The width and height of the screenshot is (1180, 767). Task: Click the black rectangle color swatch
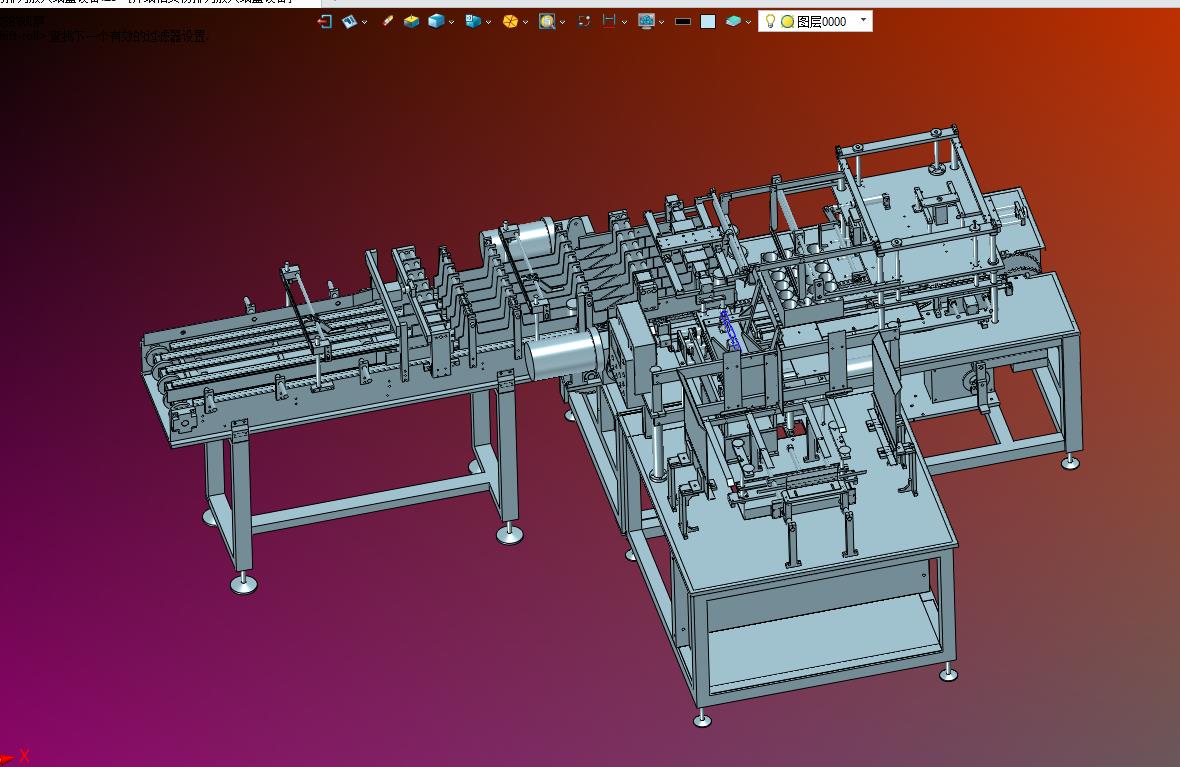tap(683, 22)
